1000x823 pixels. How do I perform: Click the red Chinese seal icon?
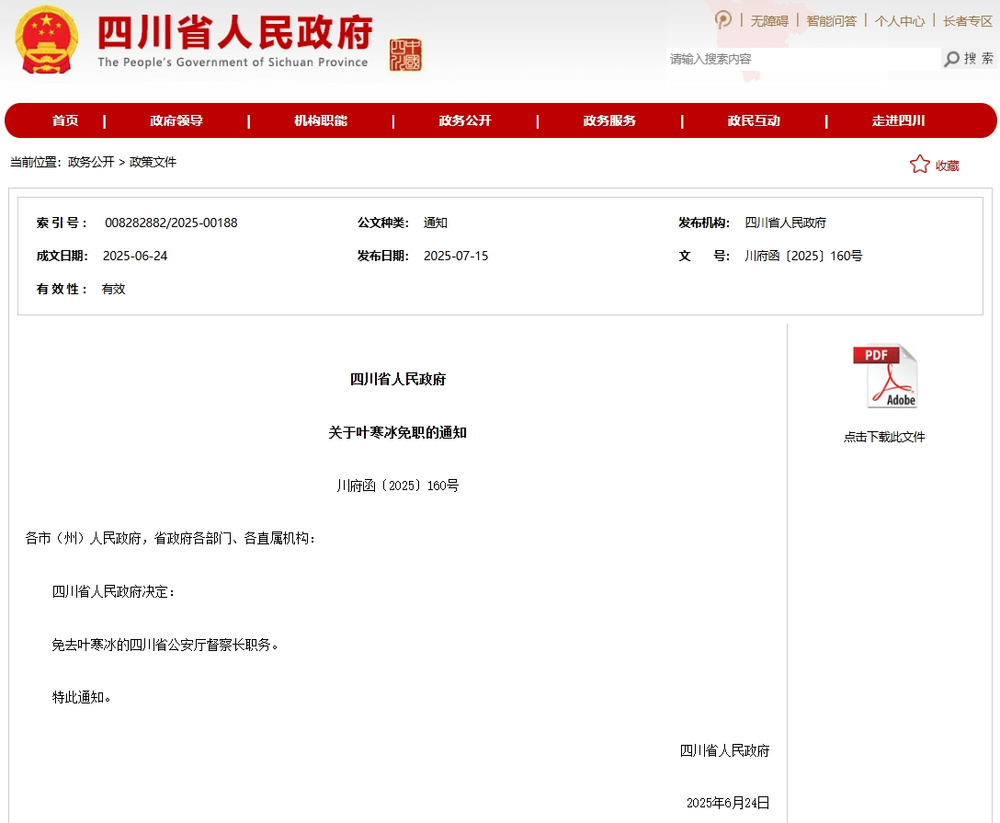[406, 54]
